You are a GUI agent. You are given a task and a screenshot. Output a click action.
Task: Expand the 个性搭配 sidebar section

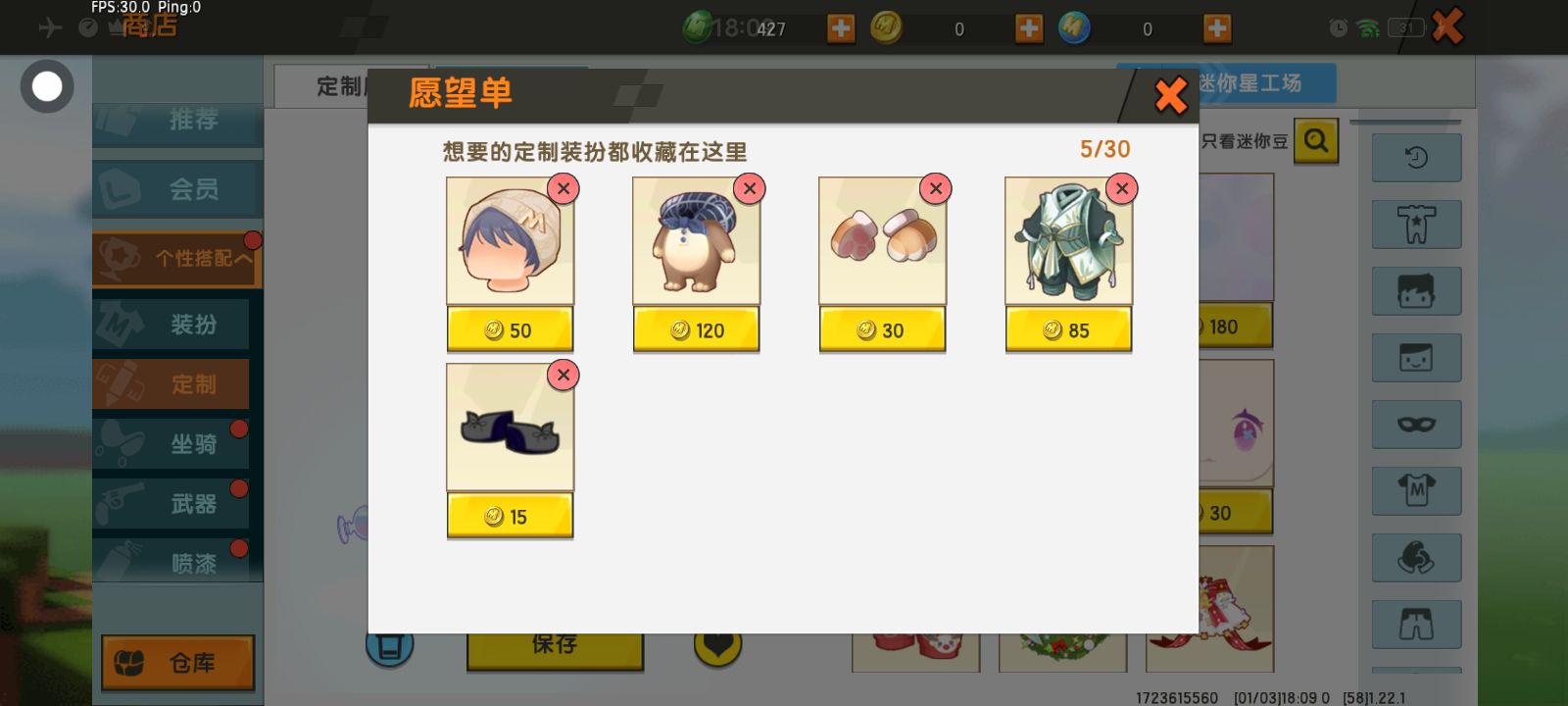click(x=177, y=259)
